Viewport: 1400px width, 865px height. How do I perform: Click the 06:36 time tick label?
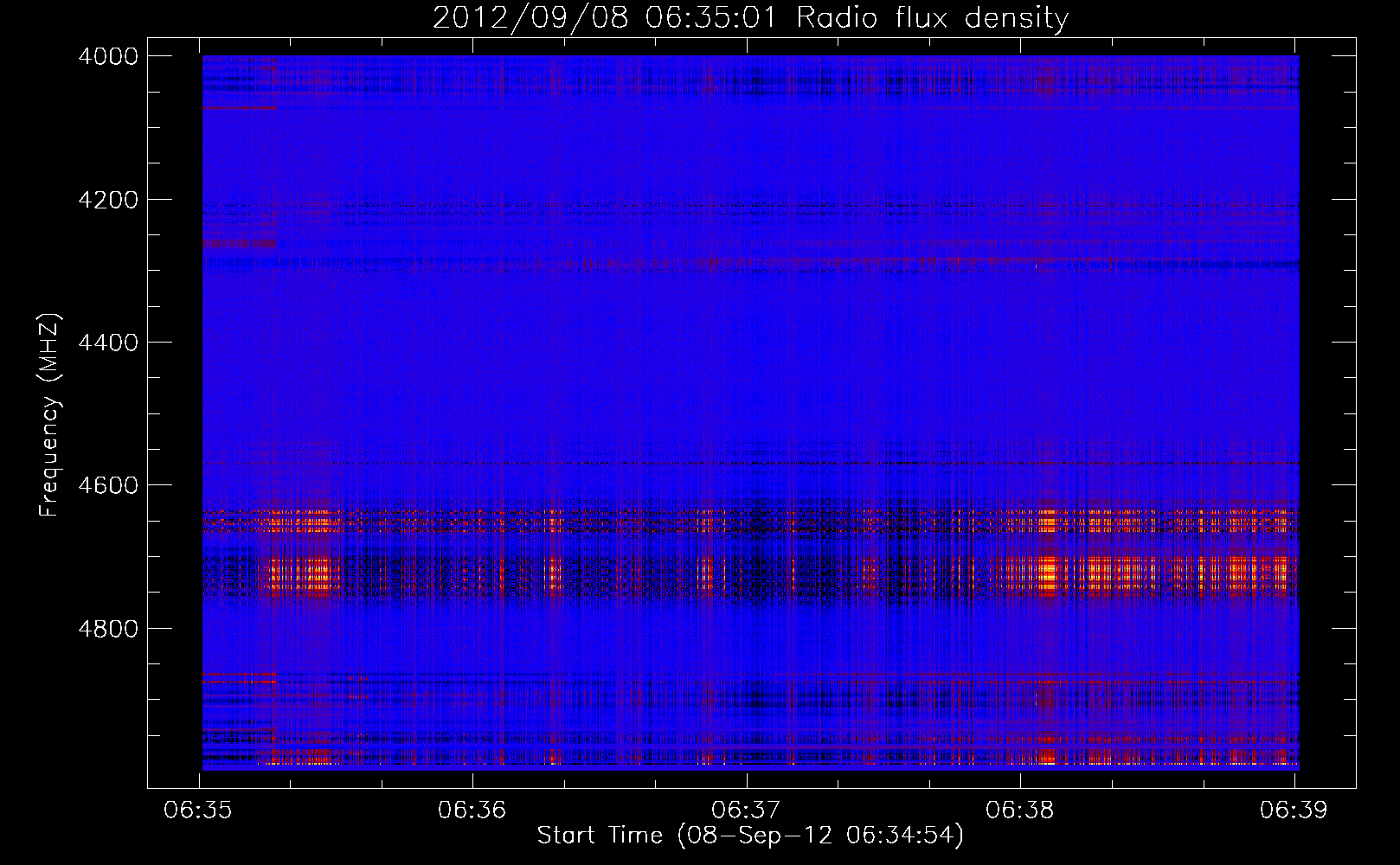pyautogui.click(x=472, y=811)
